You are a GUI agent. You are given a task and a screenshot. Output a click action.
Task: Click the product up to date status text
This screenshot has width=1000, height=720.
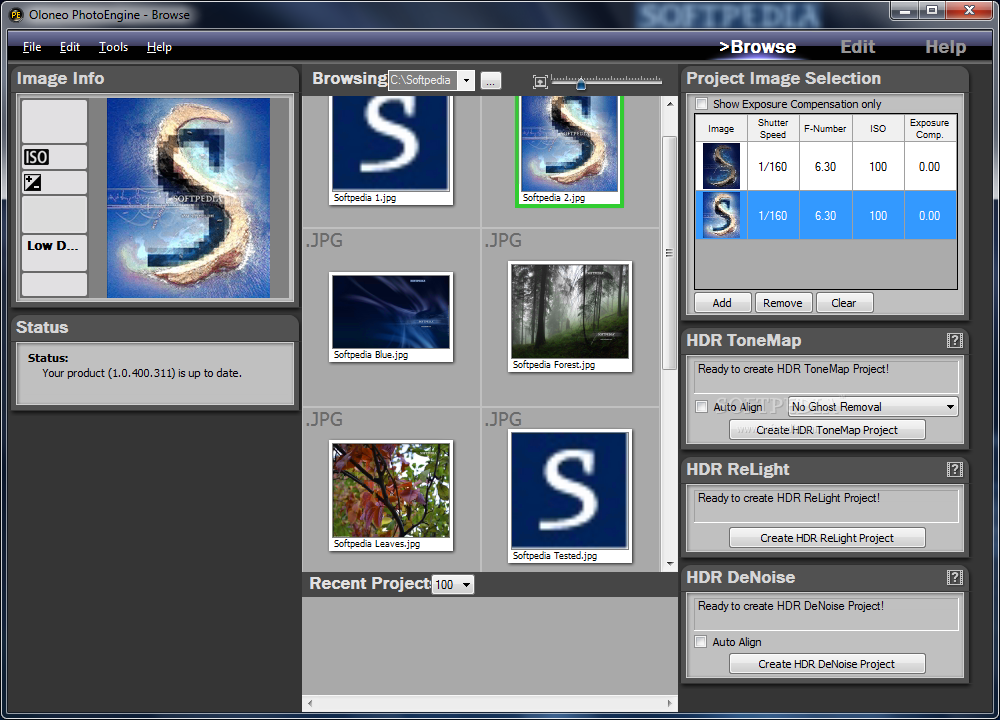coord(142,373)
